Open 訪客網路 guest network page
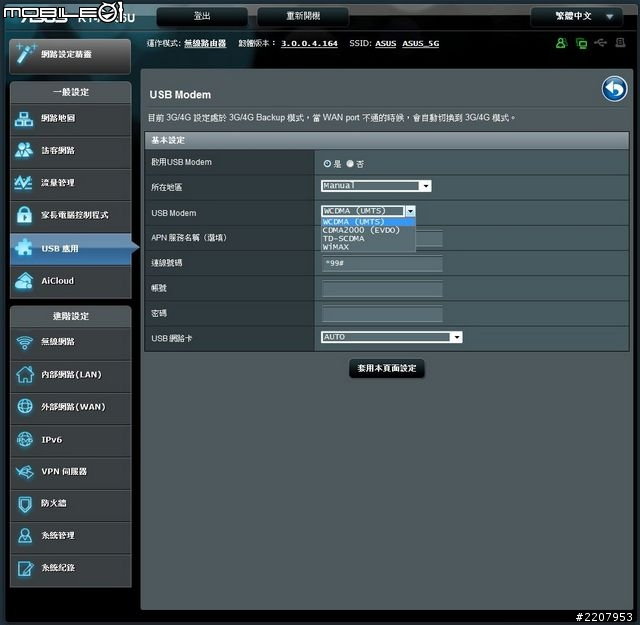640x625 pixels. click(x=70, y=151)
